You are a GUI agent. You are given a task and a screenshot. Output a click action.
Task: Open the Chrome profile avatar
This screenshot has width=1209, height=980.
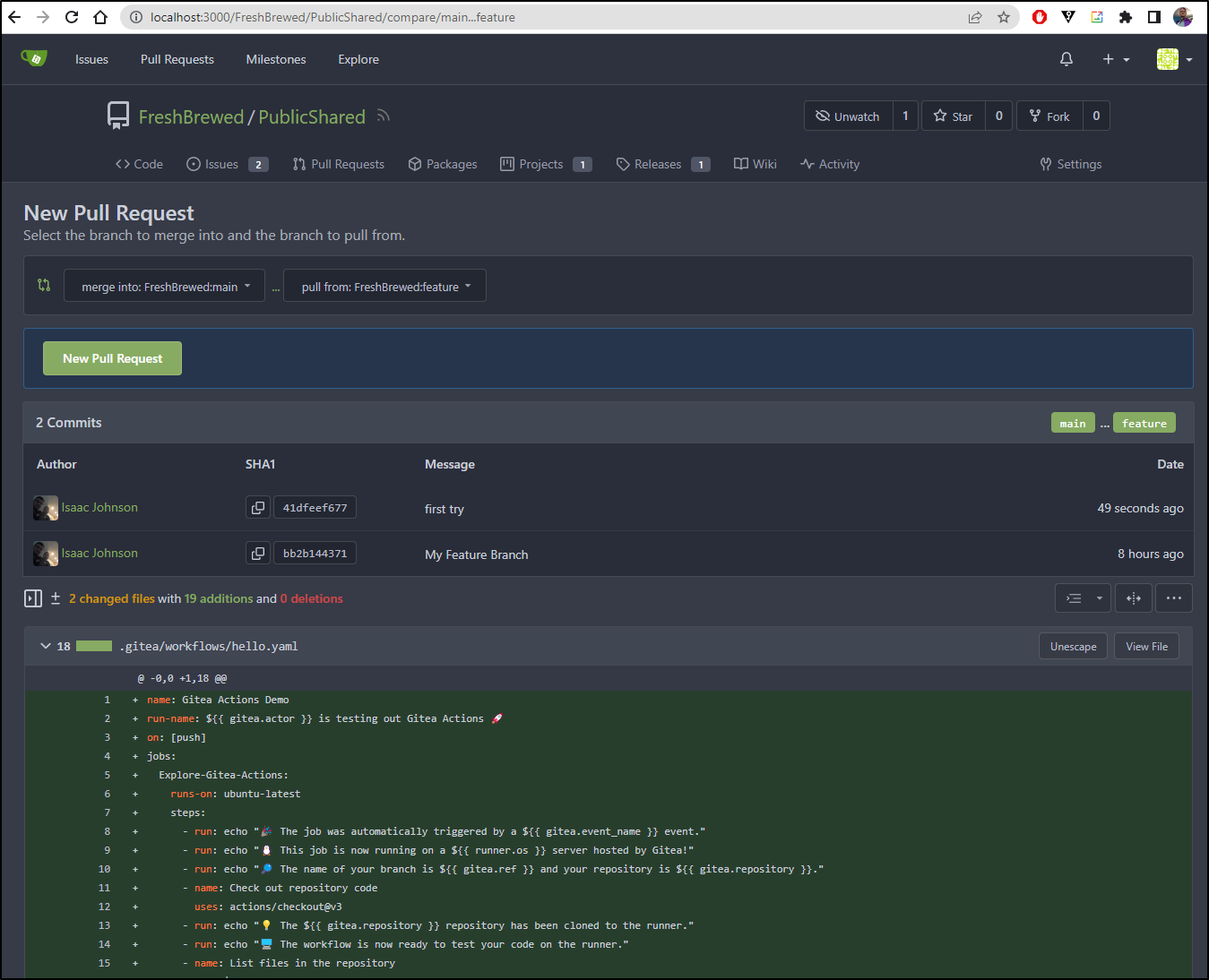(1183, 17)
